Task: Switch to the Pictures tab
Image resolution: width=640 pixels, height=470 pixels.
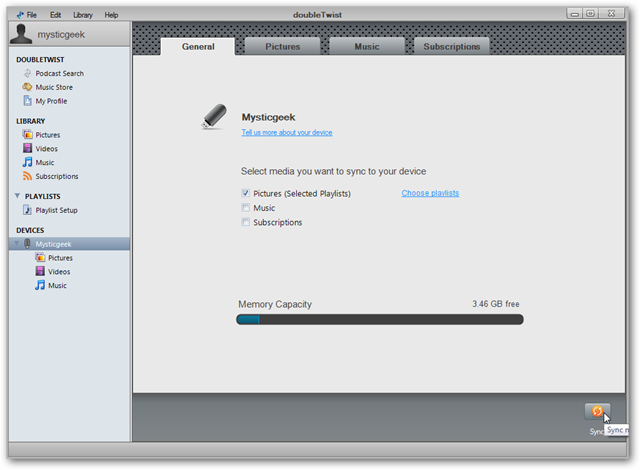Action: (282, 47)
